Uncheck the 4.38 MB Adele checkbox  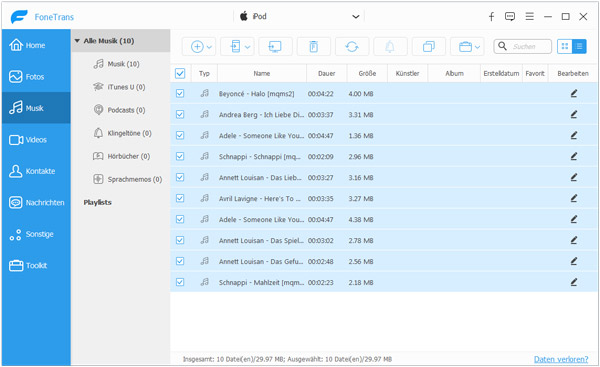pyautogui.click(x=180, y=219)
